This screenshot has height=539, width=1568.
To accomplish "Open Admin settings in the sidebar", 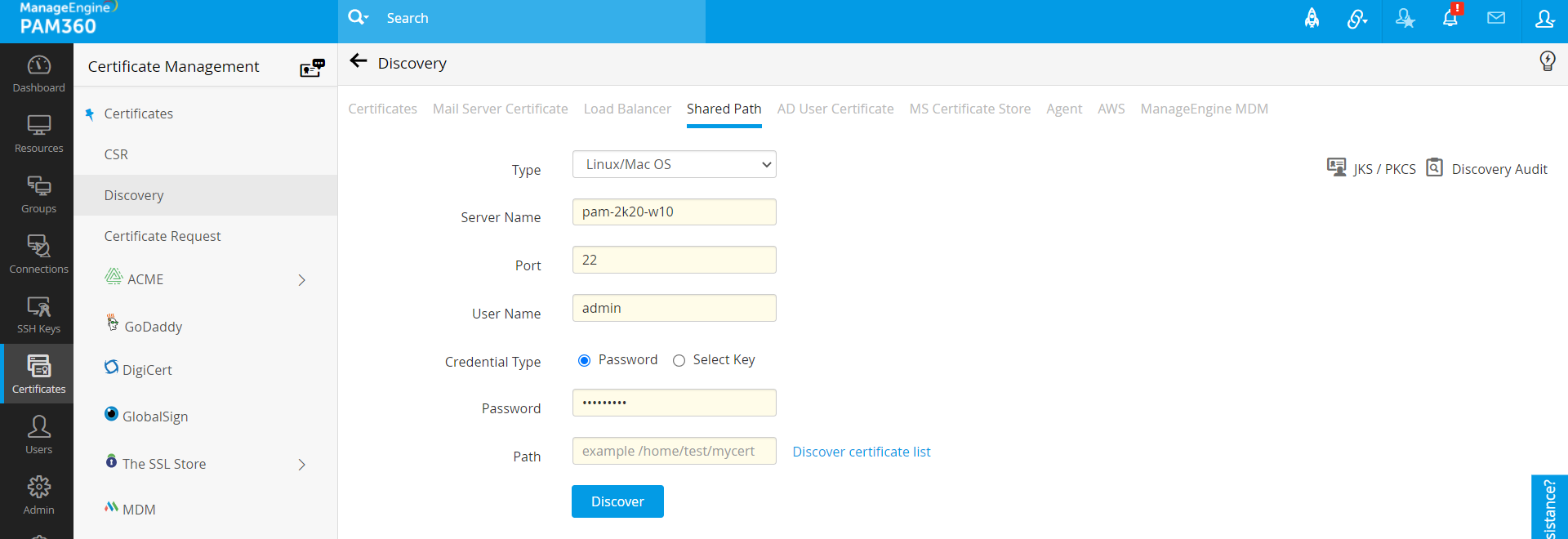I will [x=38, y=495].
